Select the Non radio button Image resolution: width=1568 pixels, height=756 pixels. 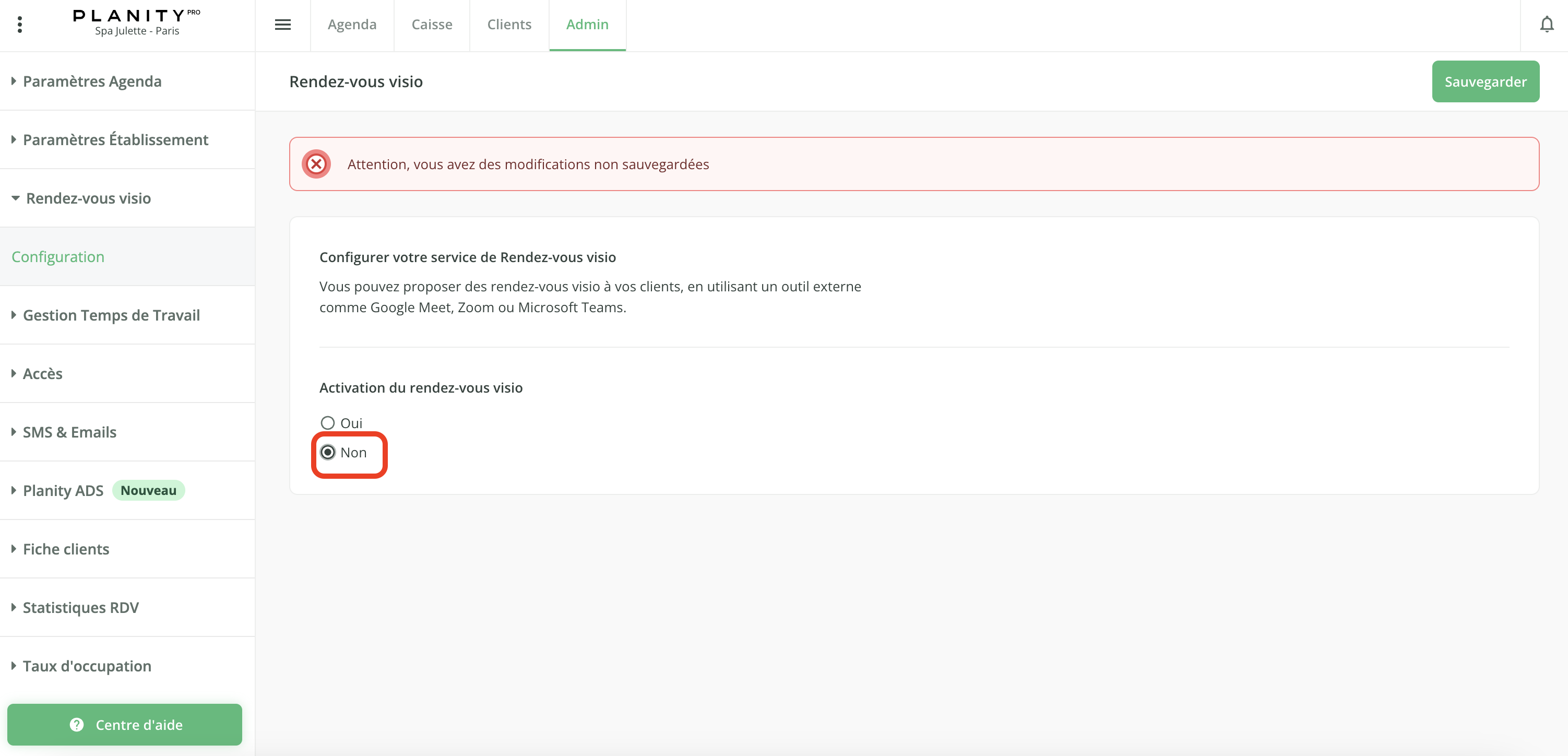click(327, 452)
